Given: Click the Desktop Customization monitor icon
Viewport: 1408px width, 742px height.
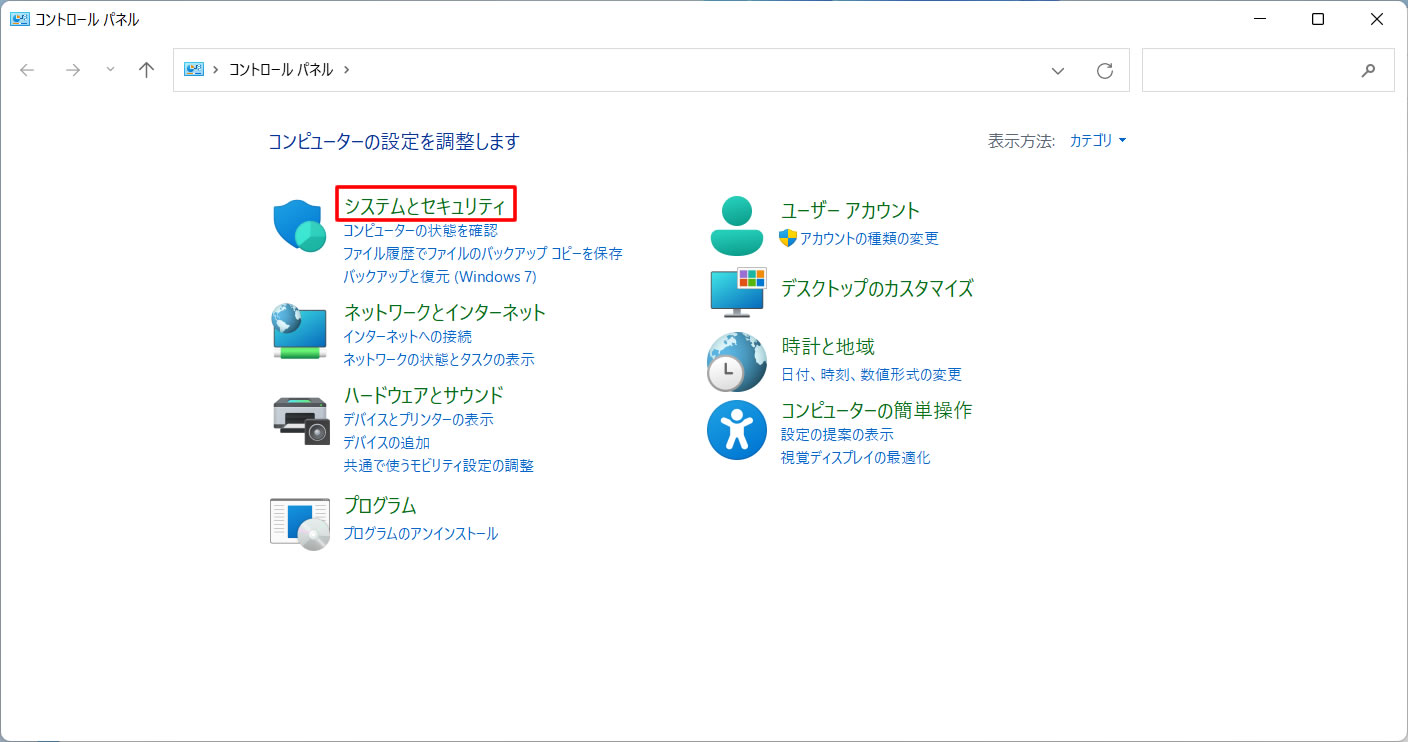Looking at the screenshot, I should [x=736, y=291].
